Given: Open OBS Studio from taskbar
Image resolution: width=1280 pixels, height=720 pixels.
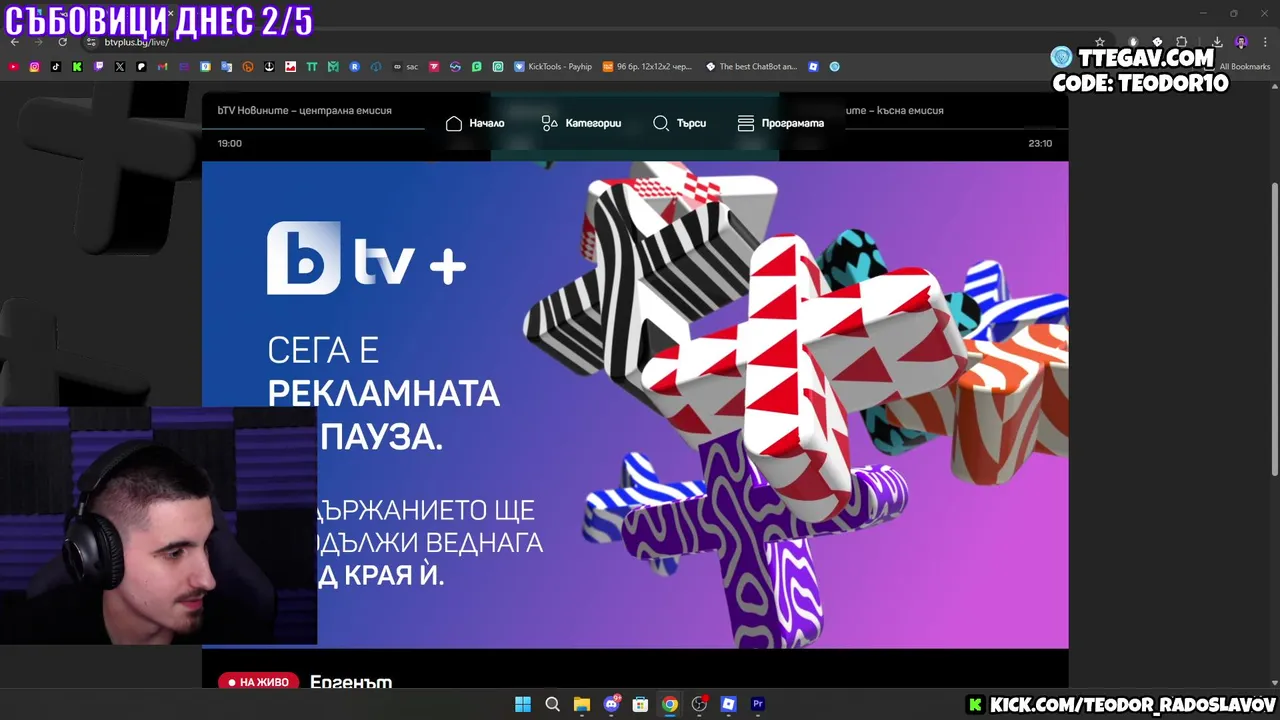Looking at the screenshot, I should click(x=699, y=704).
